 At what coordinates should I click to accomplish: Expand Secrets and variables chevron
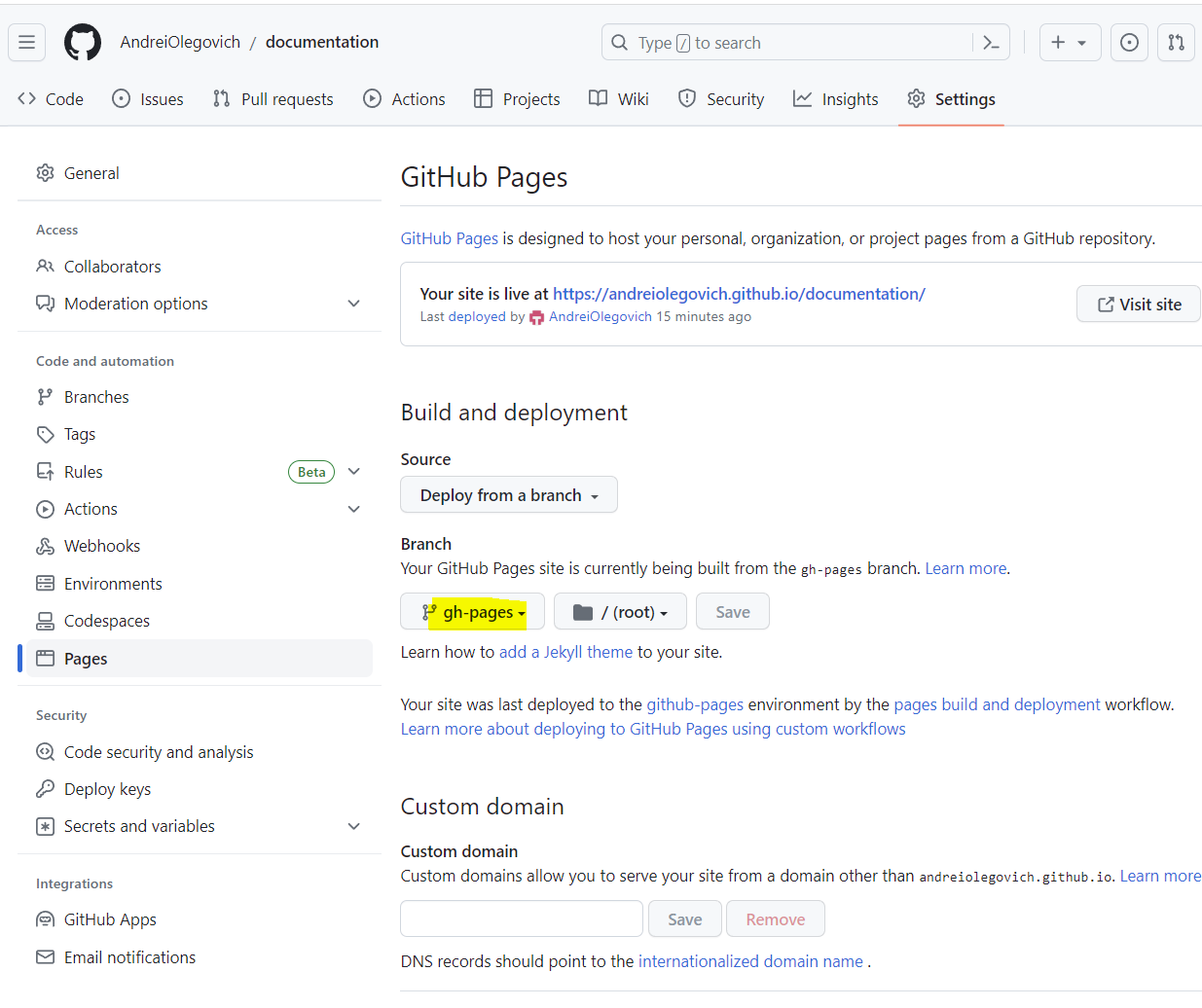click(x=354, y=826)
